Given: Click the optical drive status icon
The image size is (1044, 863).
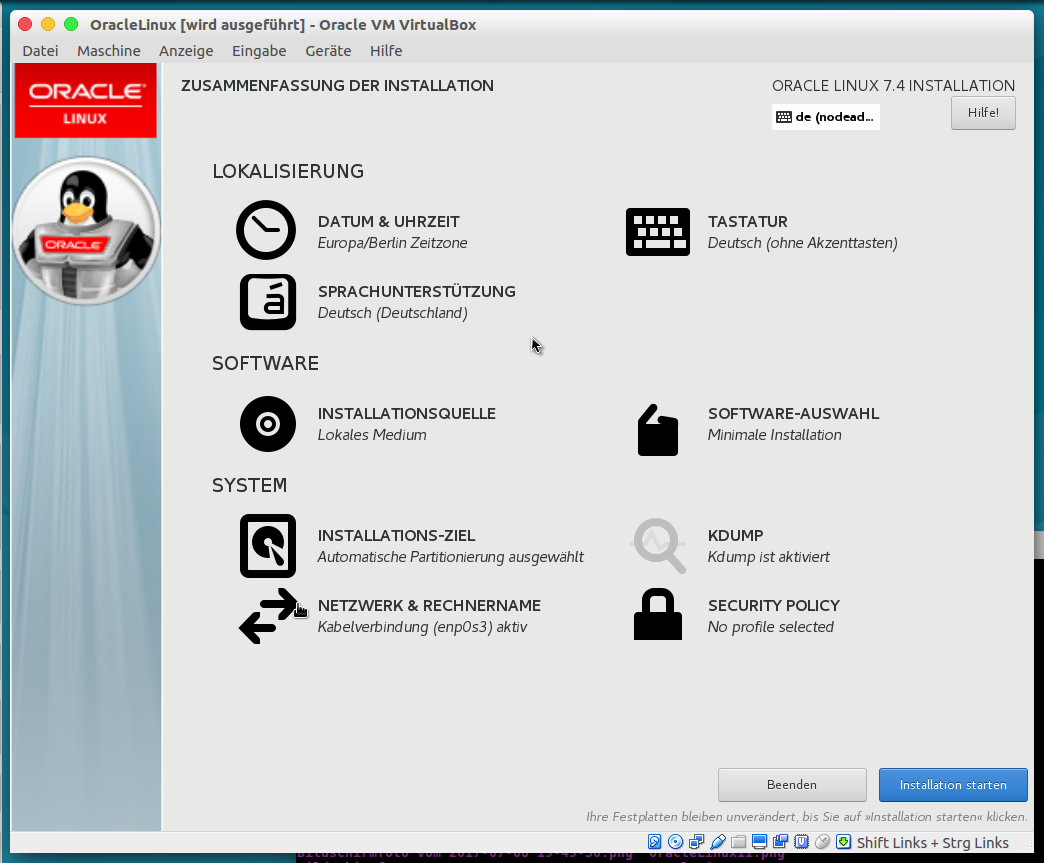Looking at the screenshot, I should (x=676, y=841).
